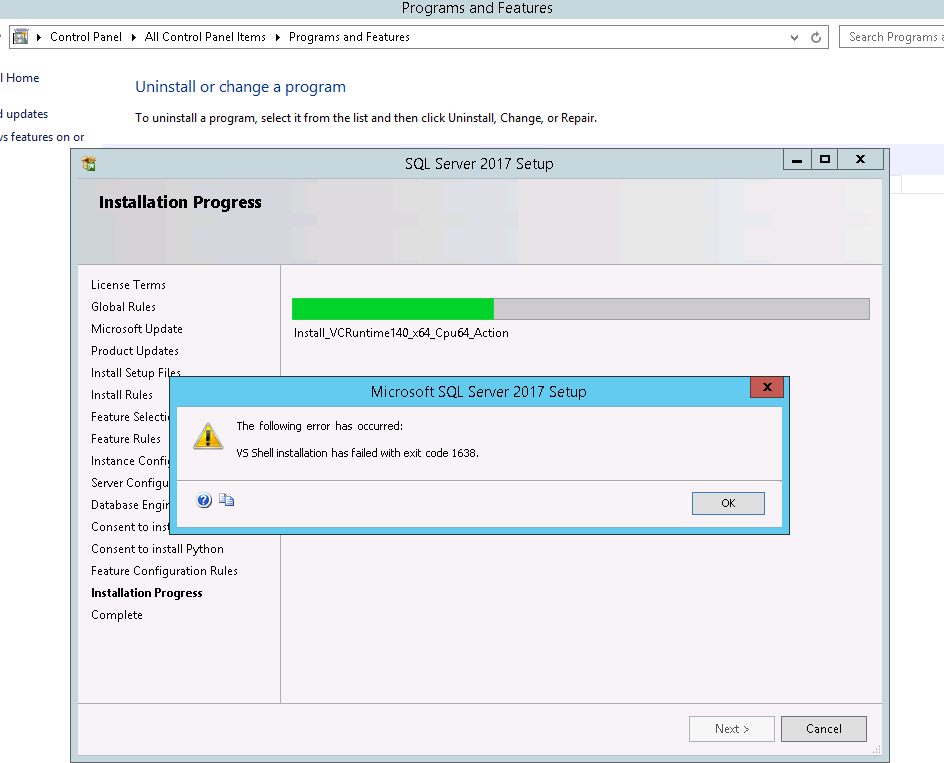Click the SQL Server Setup title bar icon
This screenshot has height=763, width=944.
tap(89, 163)
